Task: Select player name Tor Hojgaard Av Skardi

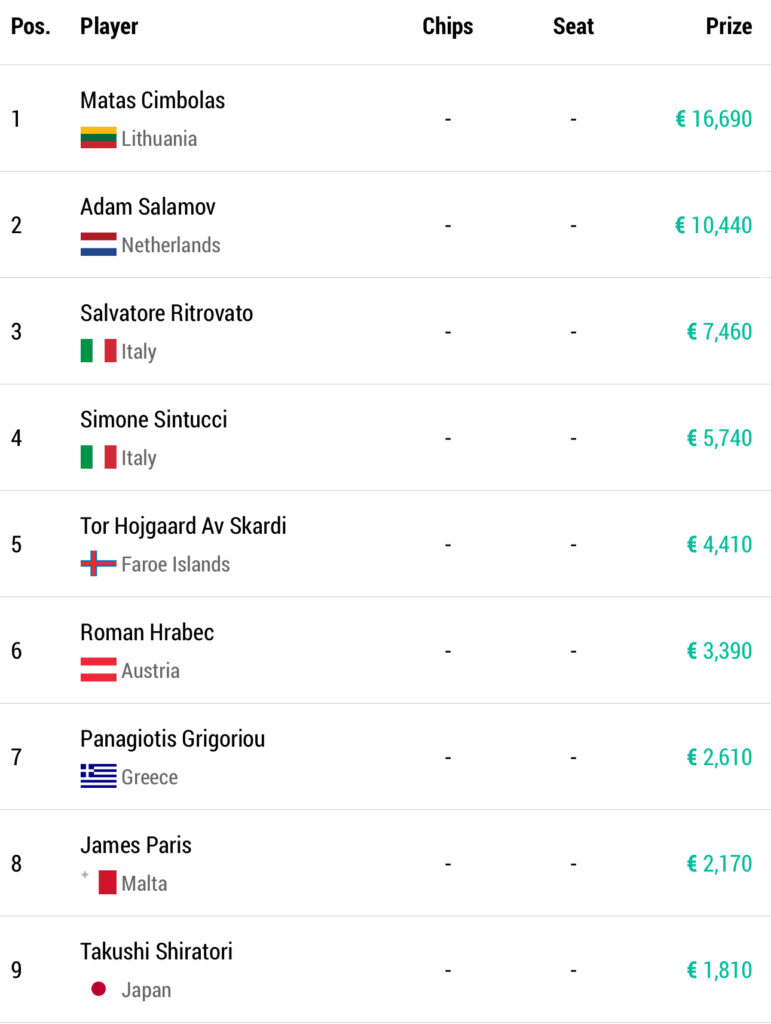Action: [x=183, y=526]
